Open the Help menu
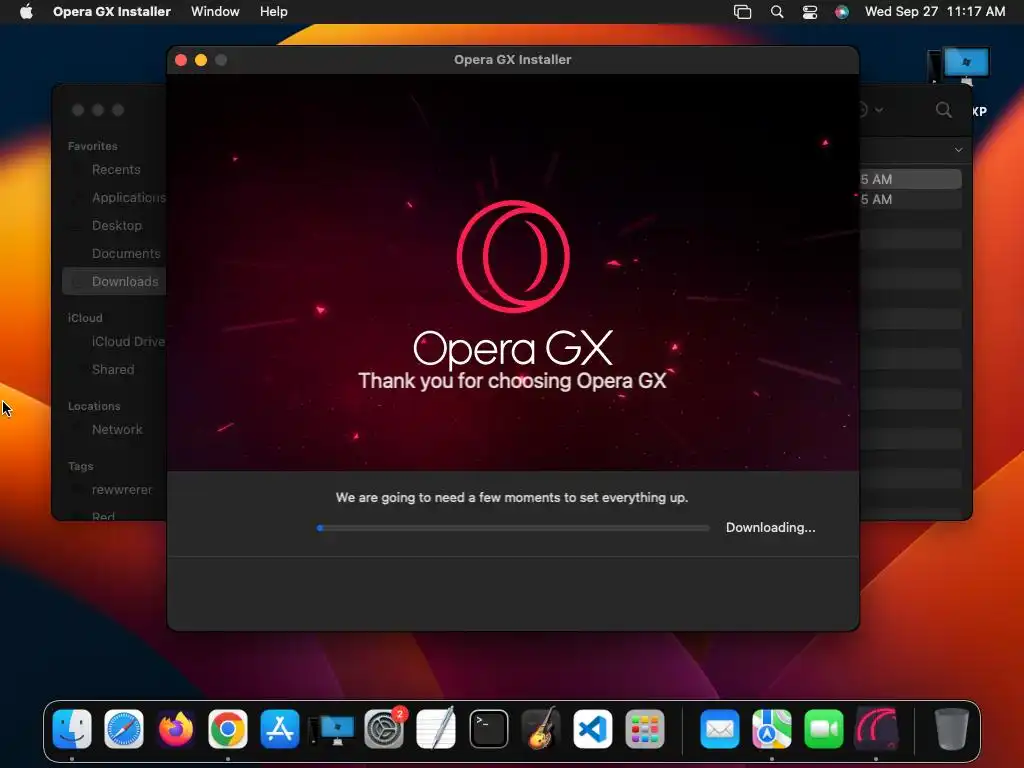 click(x=273, y=11)
